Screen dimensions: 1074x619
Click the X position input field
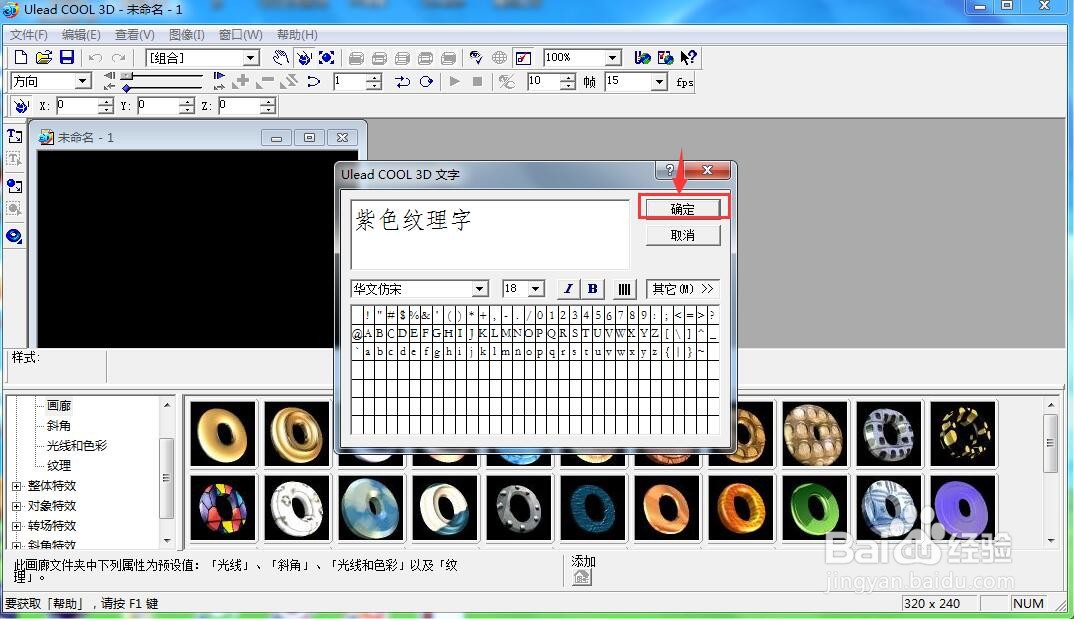(x=77, y=105)
